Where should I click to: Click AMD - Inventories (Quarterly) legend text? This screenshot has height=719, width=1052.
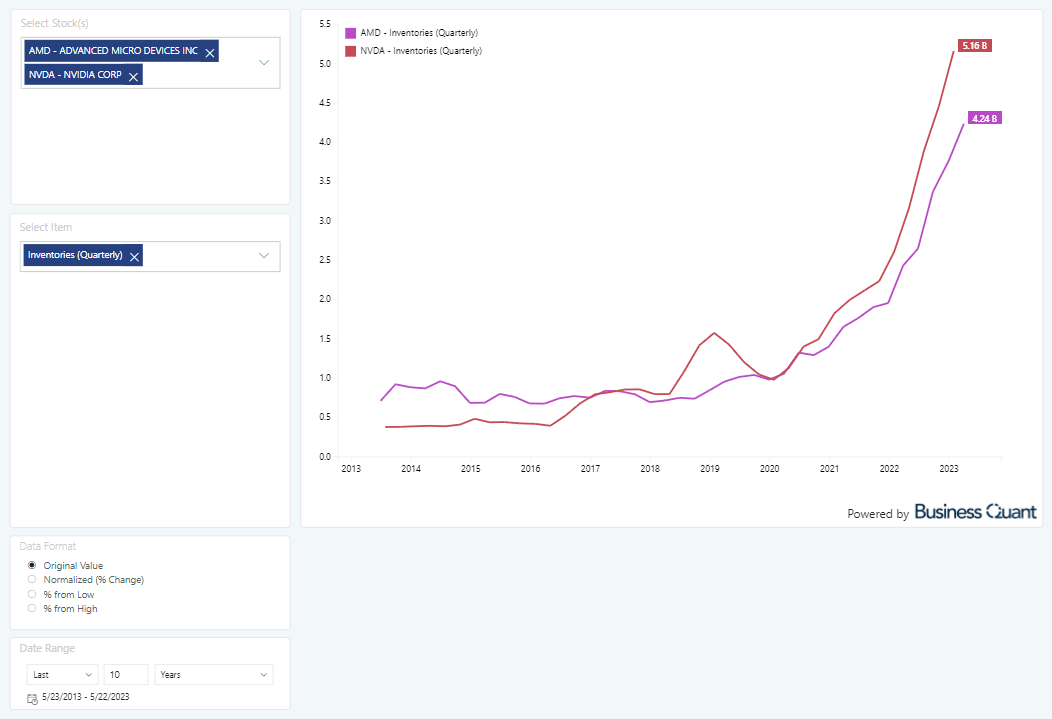point(418,33)
